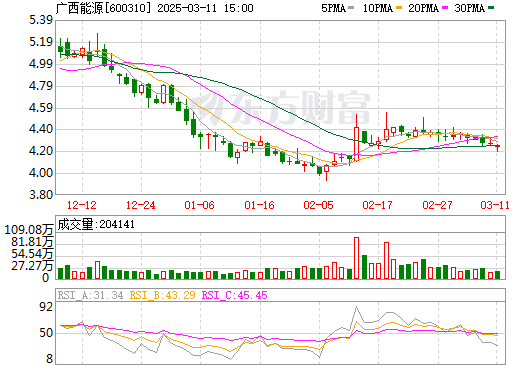Click the tallest red volume bar
This screenshot has width=520, height=365.
[x=356, y=258]
